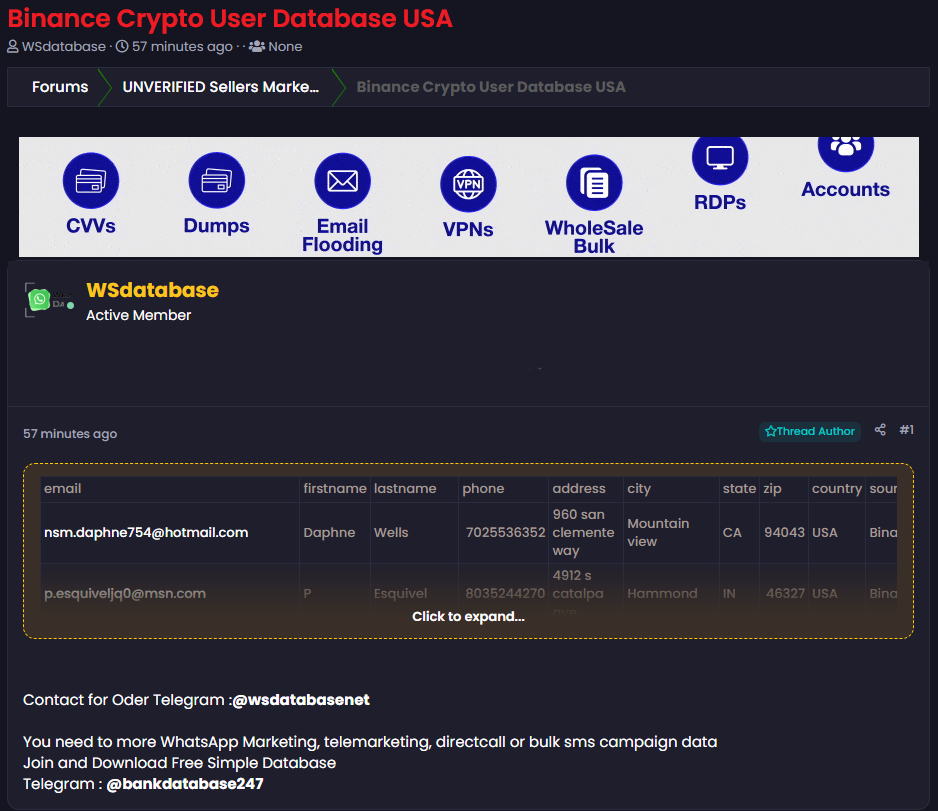Open the WholeSale Bulk documents icon
Image resolution: width=938 pixels, height=811 pixels.
click(x=594, y=183)
